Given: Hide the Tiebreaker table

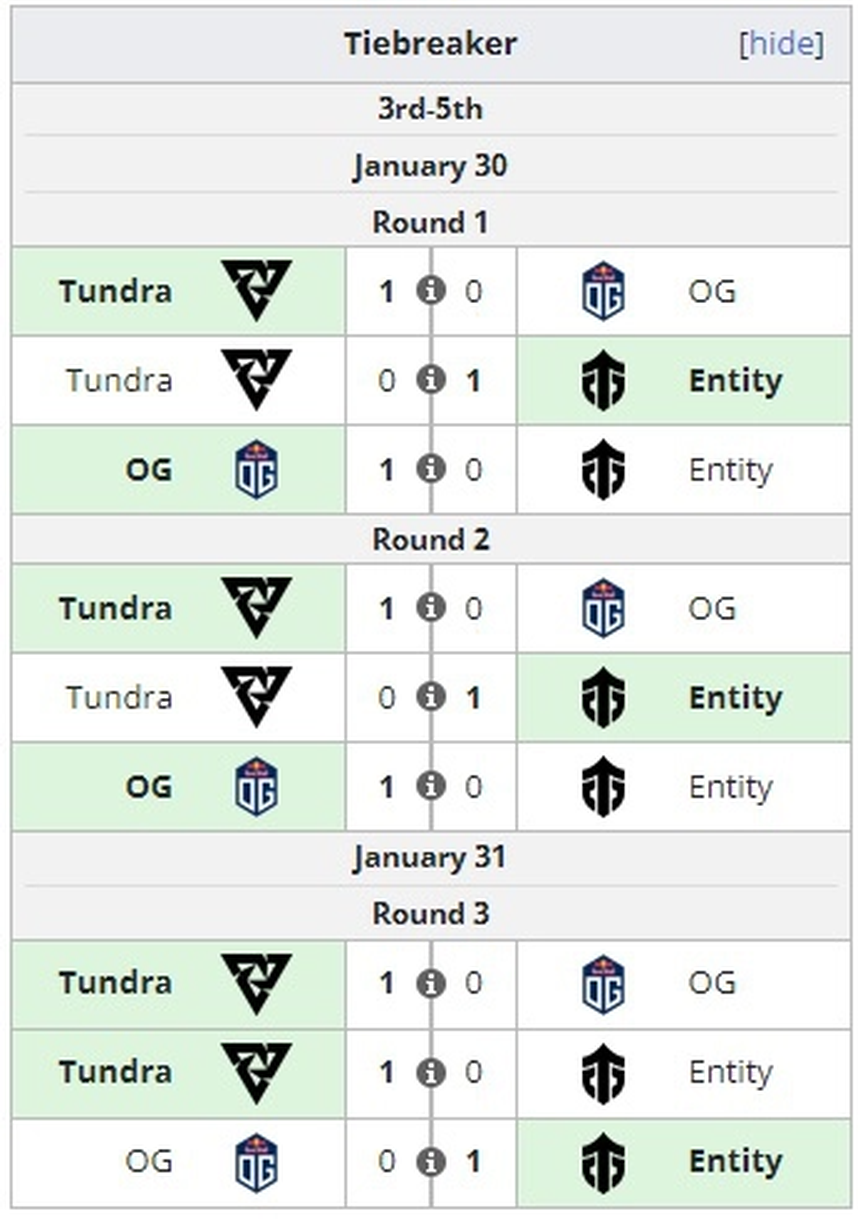Looking at the screenshot, I should pyautogui.click(x=781, y=45).
